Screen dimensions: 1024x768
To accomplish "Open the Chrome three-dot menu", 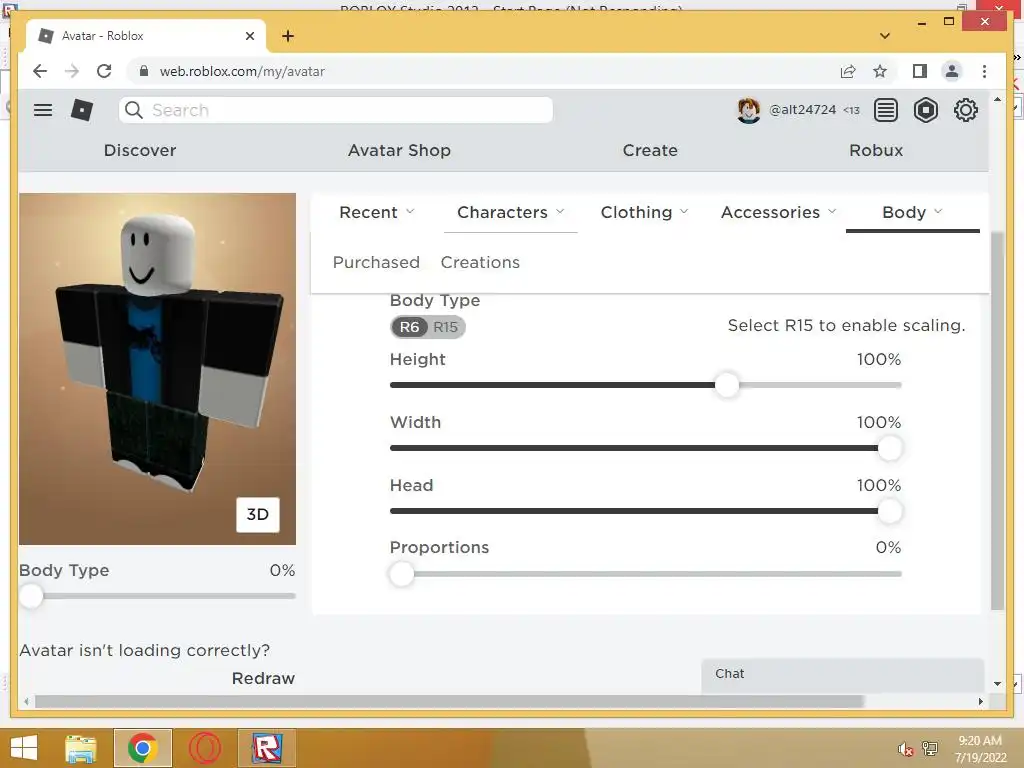I will coord(984,71).
